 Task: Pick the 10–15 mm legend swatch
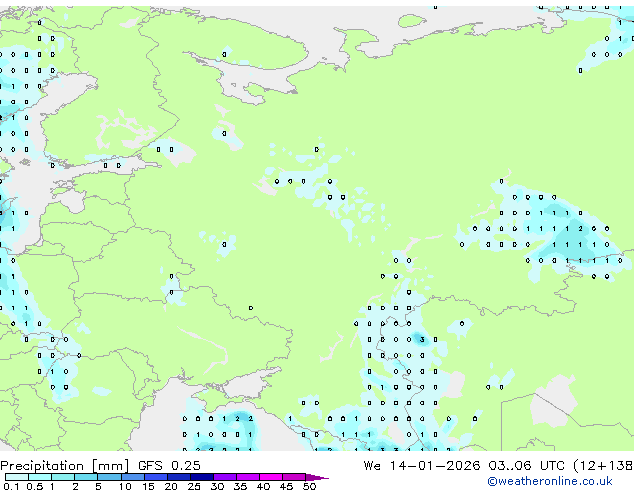click(132, 477)
